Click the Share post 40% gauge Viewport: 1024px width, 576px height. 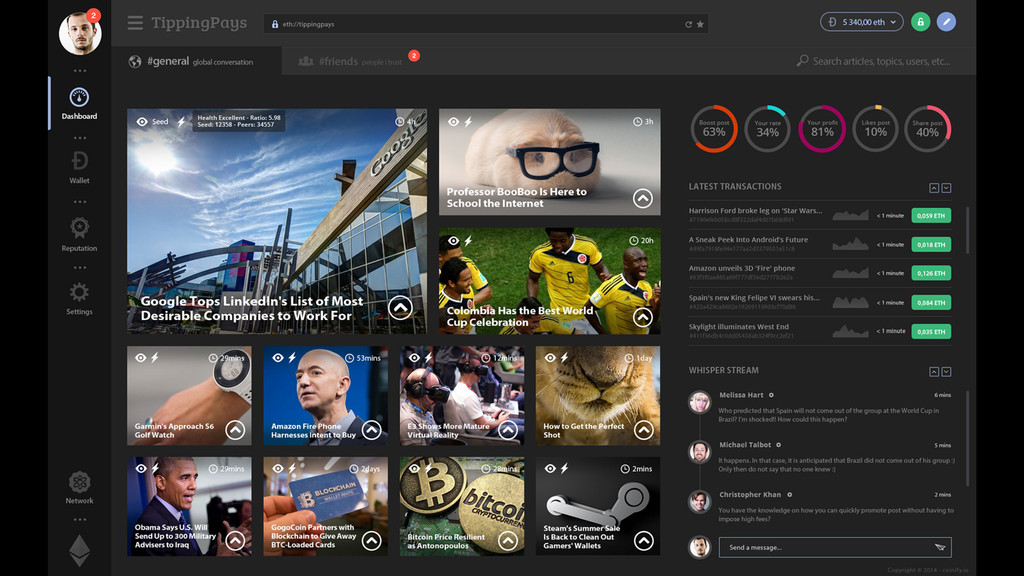pos(927,129)
